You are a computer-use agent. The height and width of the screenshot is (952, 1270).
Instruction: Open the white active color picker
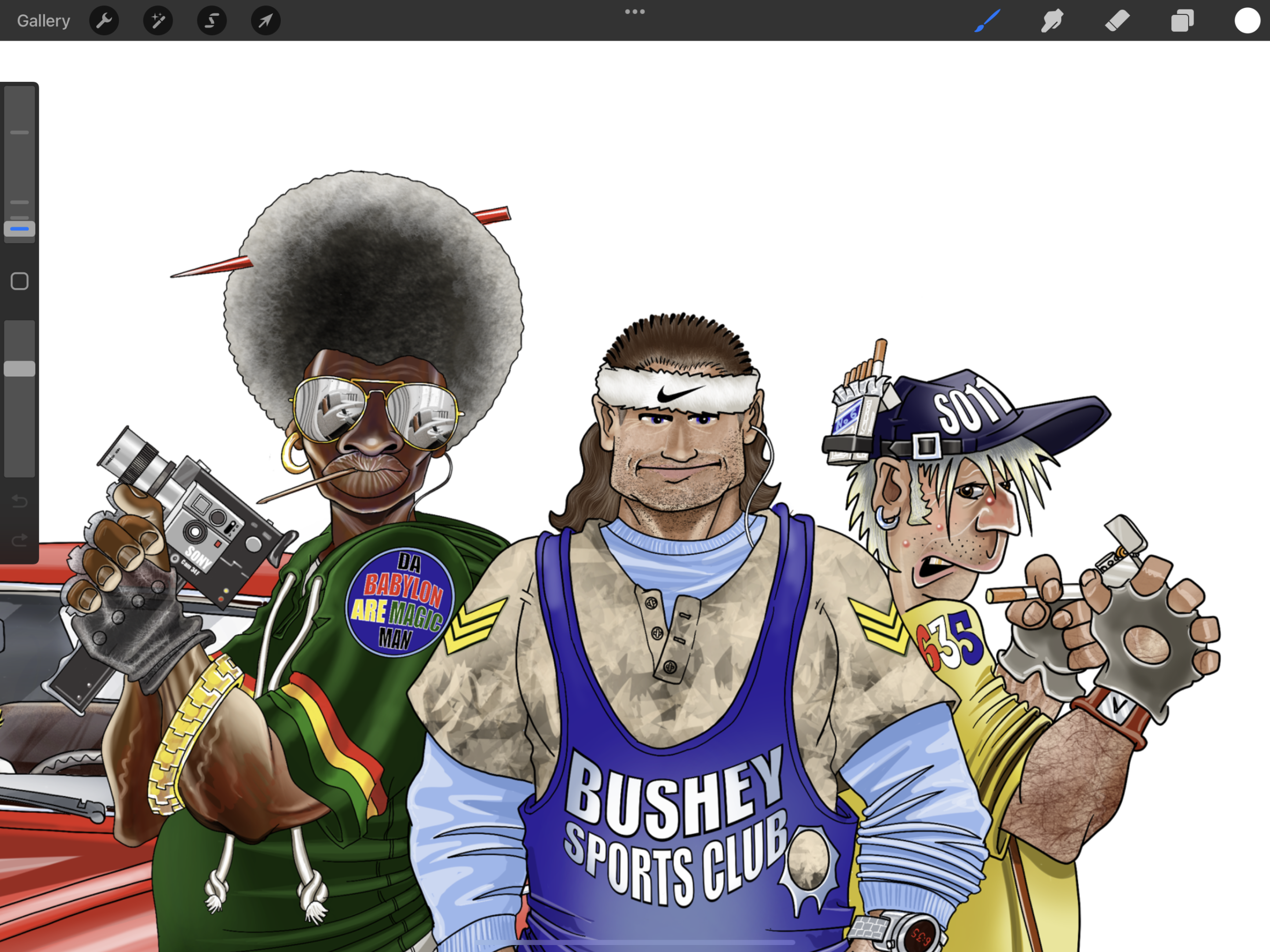point(1247,21)
